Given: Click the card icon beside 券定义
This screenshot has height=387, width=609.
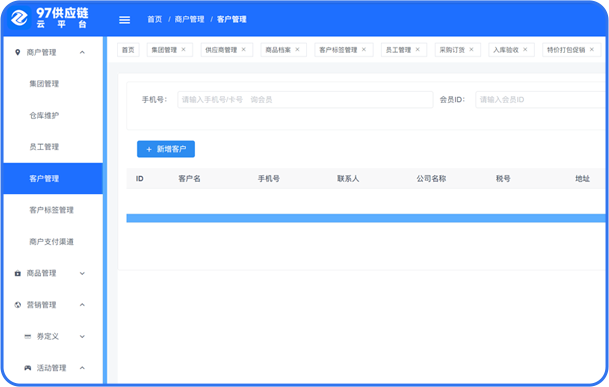Looking at the screenshot, I should (x=28, y=336).
